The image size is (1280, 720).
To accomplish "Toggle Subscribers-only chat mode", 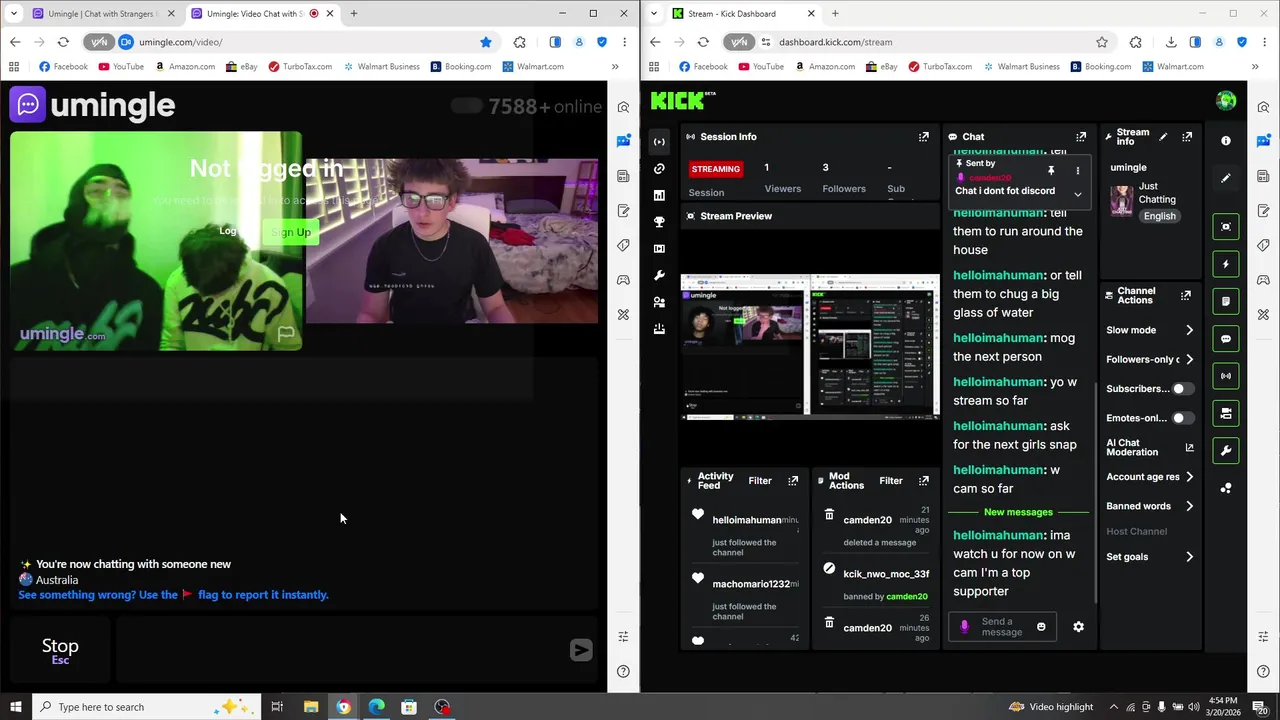I will [x=1183, y=389].
